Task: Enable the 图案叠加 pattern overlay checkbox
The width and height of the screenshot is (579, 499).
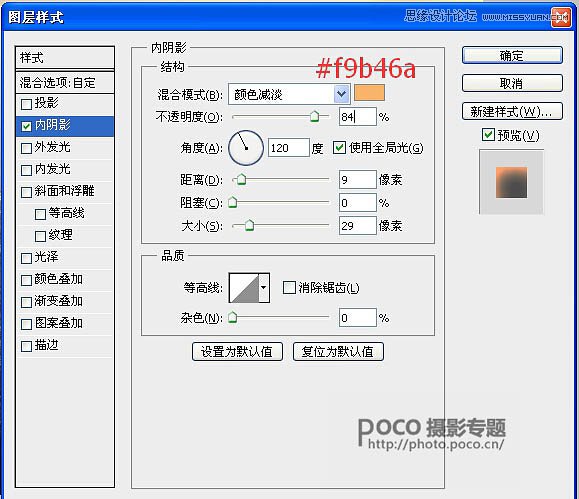Action: pos(26,325)
